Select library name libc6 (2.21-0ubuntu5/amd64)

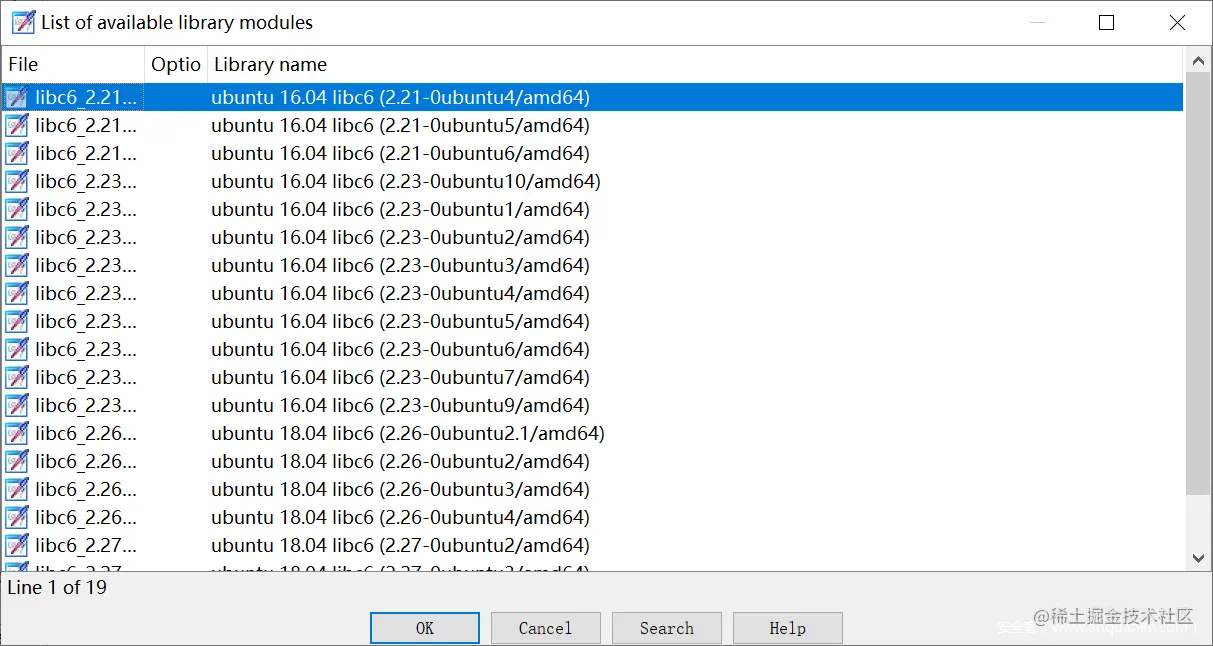400,126
